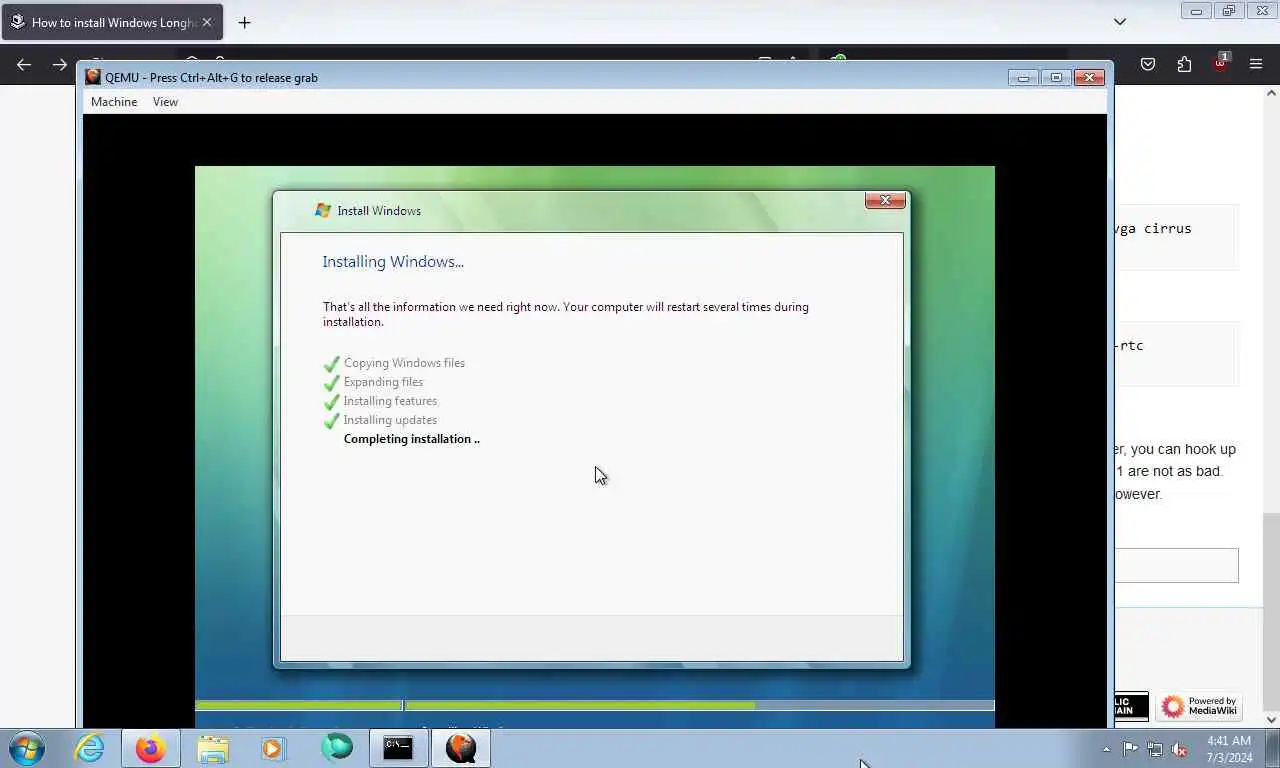The height and width of the screenshot is (768, 1280).
Task: Open Action Center flag in system tray
Action: (x=1130, y=749)
